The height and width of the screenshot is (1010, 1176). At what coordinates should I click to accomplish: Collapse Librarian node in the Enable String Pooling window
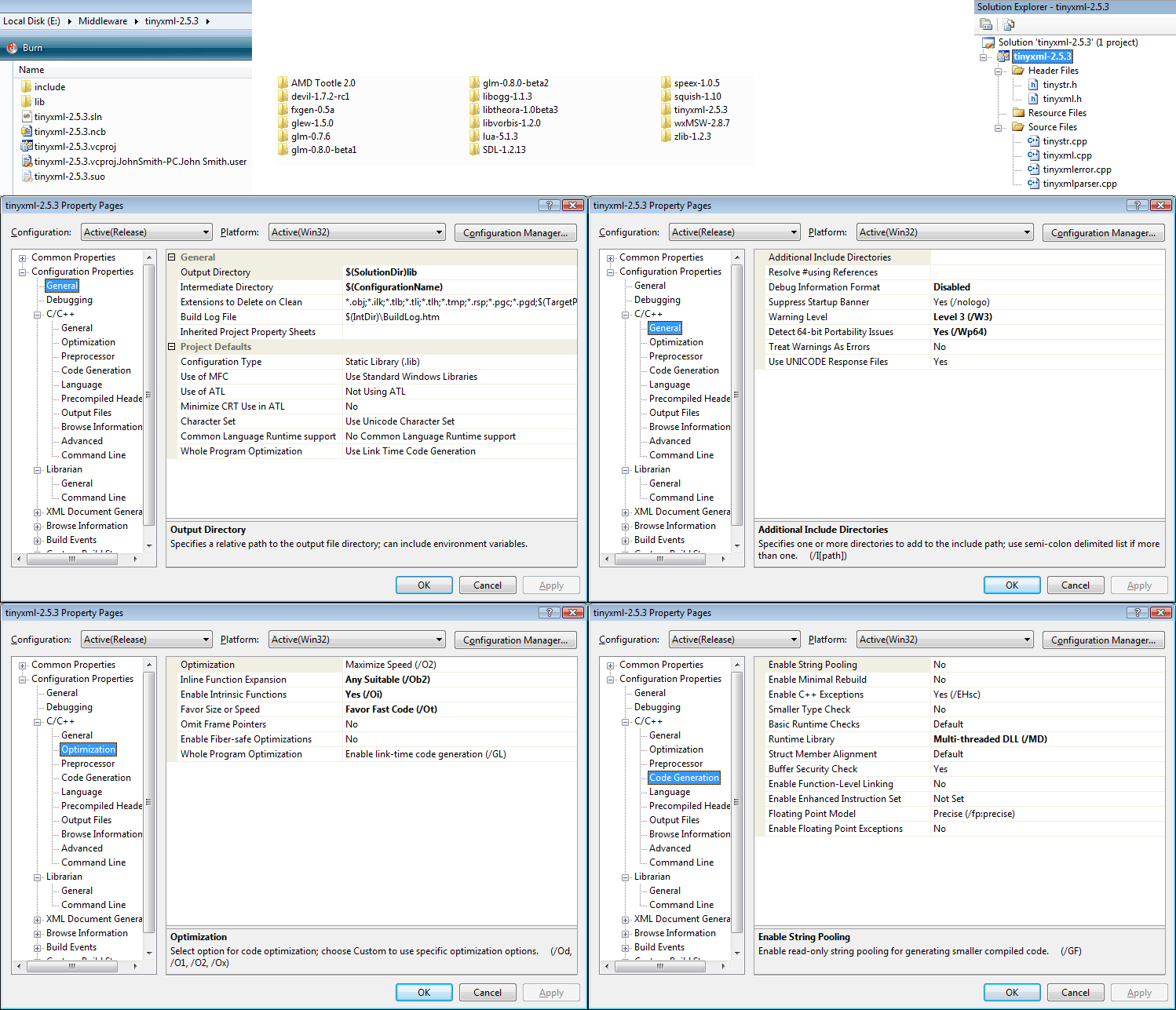coord(626,877)
